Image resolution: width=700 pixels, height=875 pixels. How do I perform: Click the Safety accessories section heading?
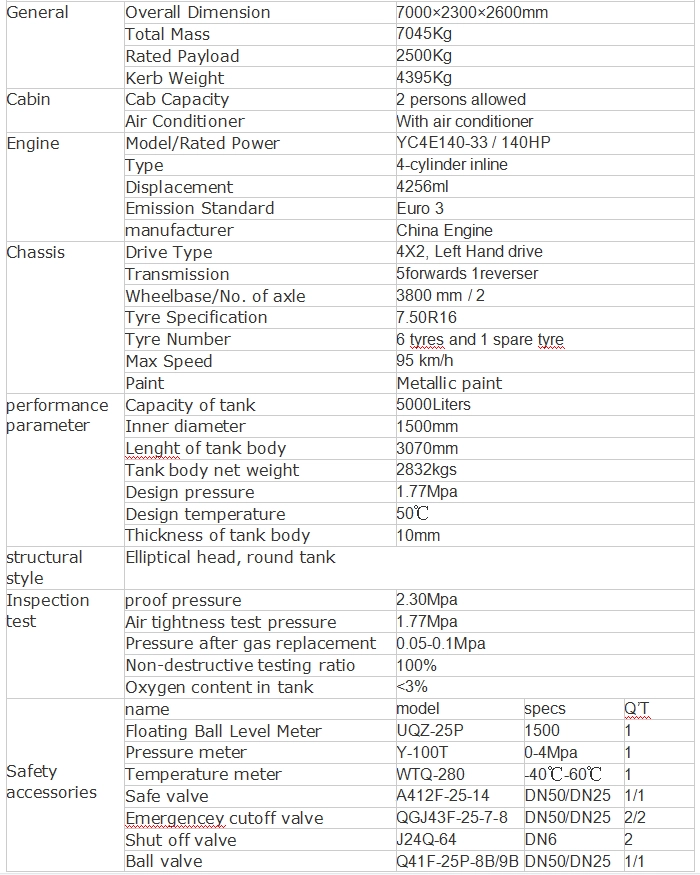pyautogui.click(x=51, y=782)
